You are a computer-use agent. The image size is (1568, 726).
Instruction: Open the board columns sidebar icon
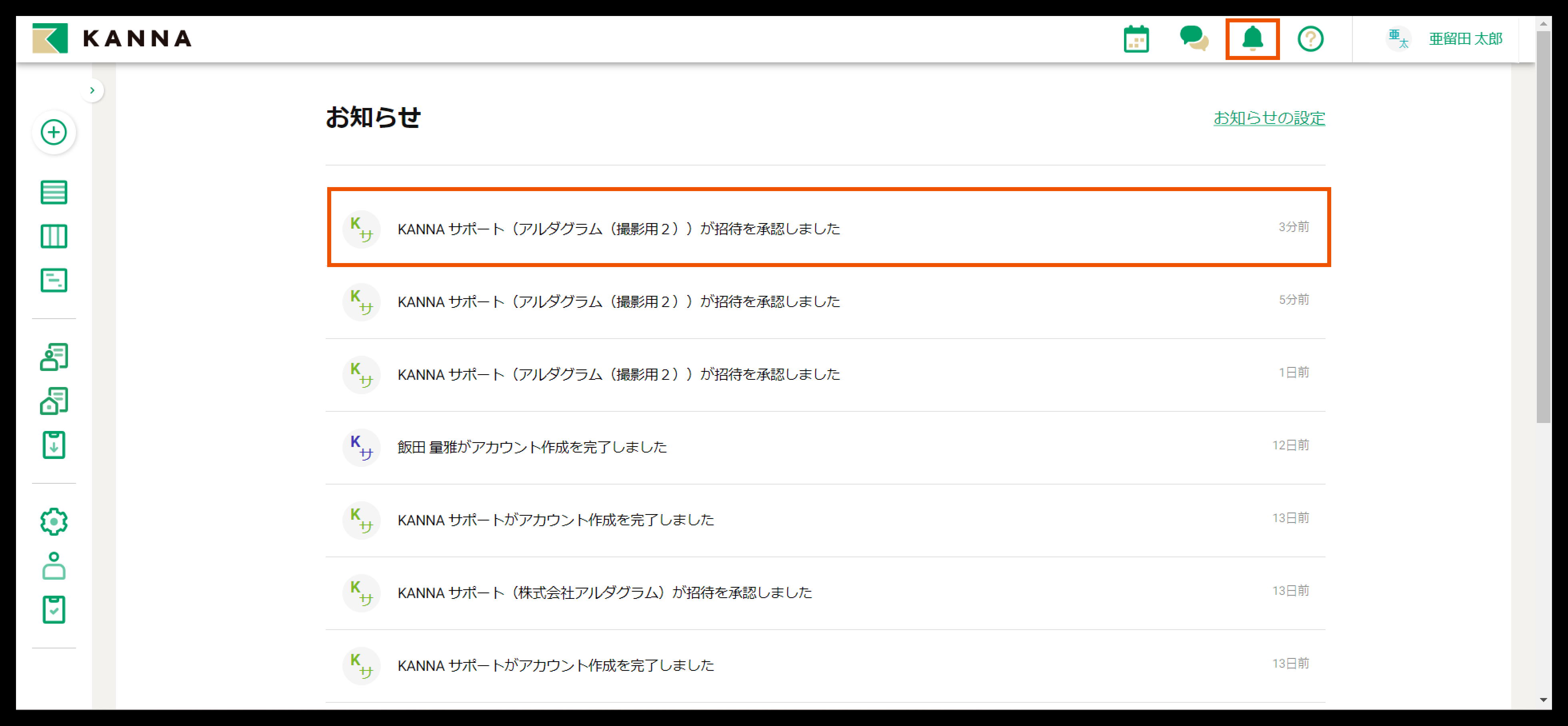54,236
